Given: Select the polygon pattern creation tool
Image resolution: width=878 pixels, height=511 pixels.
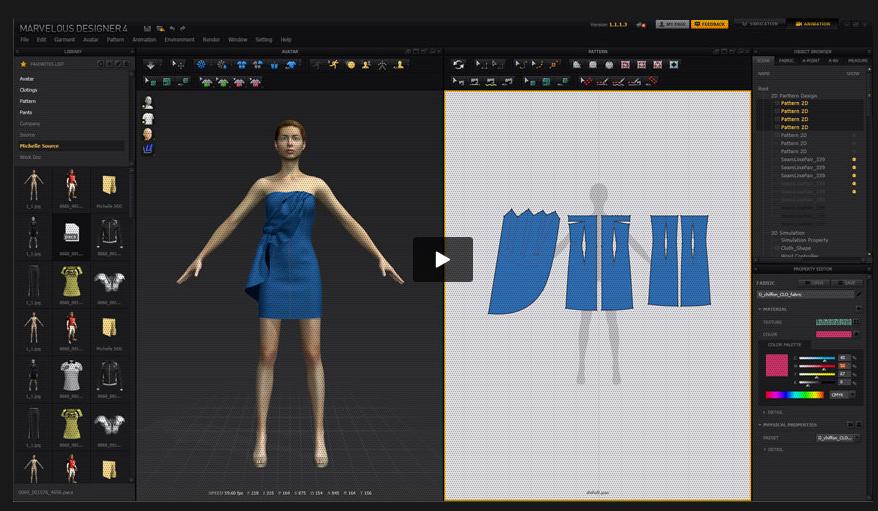Looking at the screenshot, I should point(577,65).
